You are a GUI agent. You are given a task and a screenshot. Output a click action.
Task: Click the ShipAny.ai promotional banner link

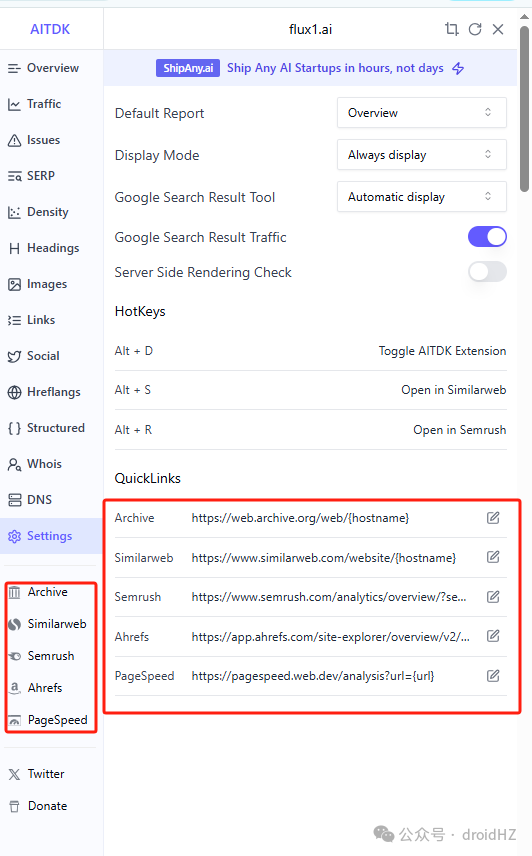310,68
